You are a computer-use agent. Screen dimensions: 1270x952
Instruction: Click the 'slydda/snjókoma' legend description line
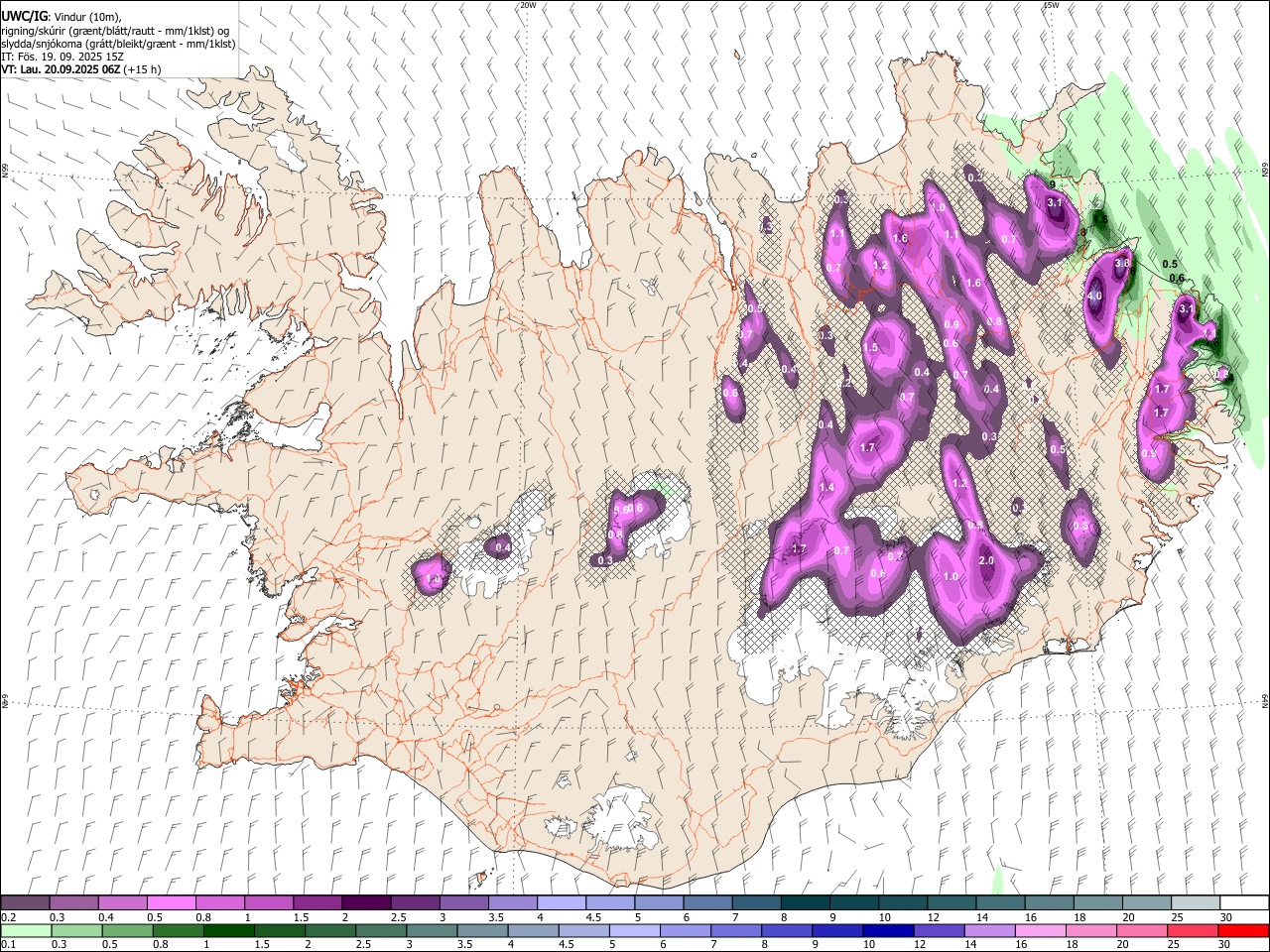(118, 44)
